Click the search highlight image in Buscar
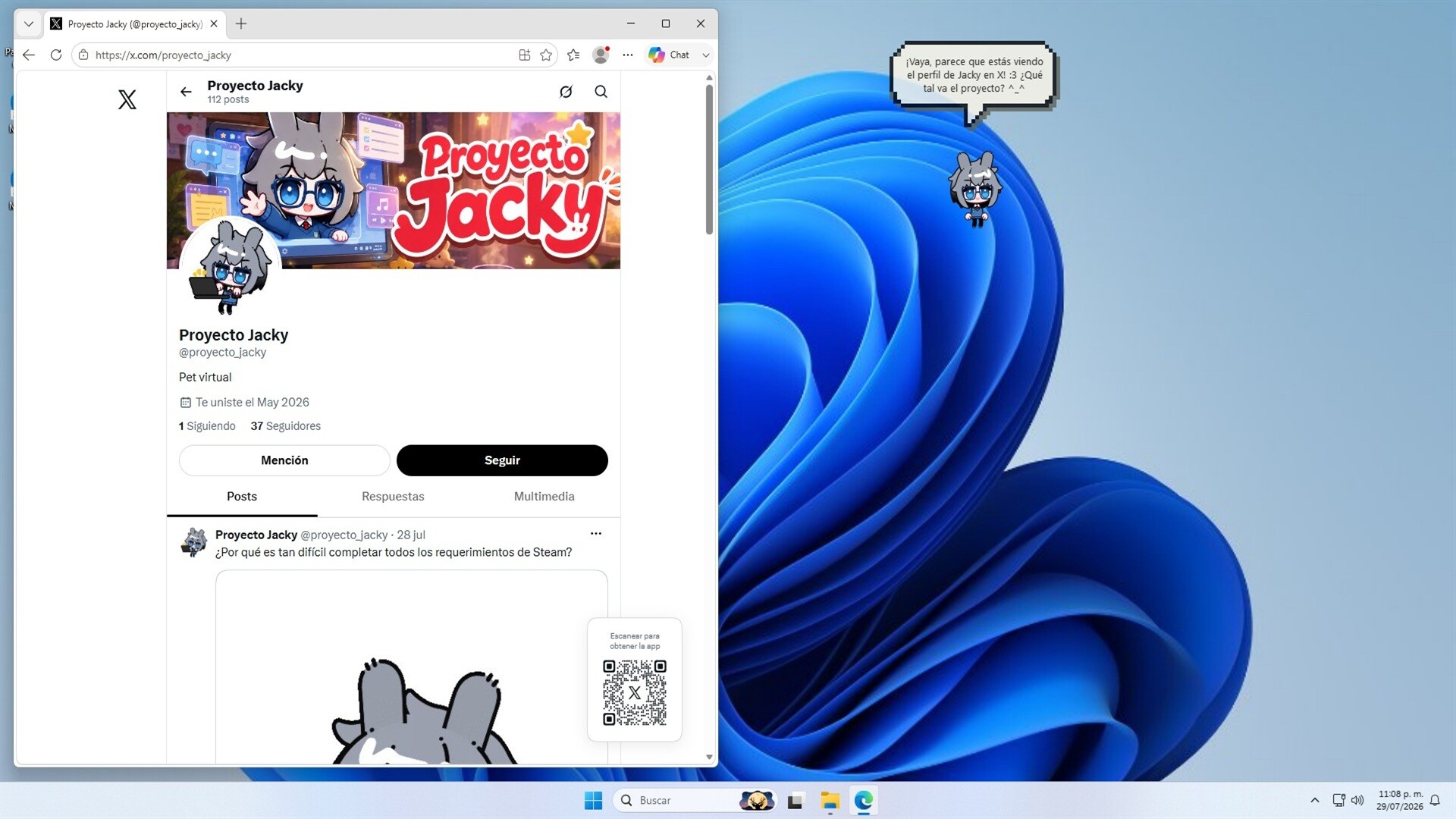Viewport: 1456px width, 819px height. (756, 800)
